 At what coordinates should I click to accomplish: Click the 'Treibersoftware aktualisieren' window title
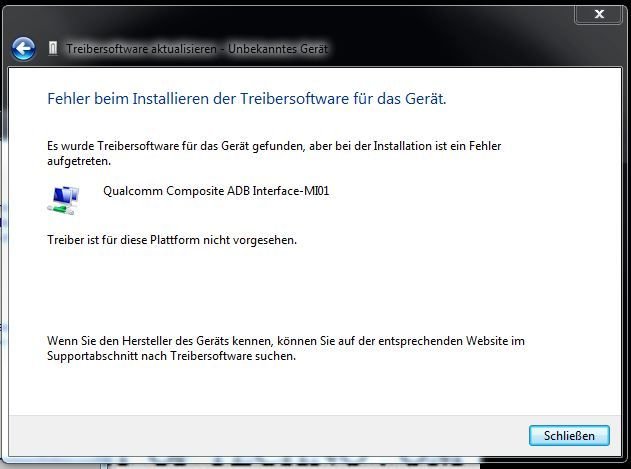pyautogui.click(x=197, y=49)
